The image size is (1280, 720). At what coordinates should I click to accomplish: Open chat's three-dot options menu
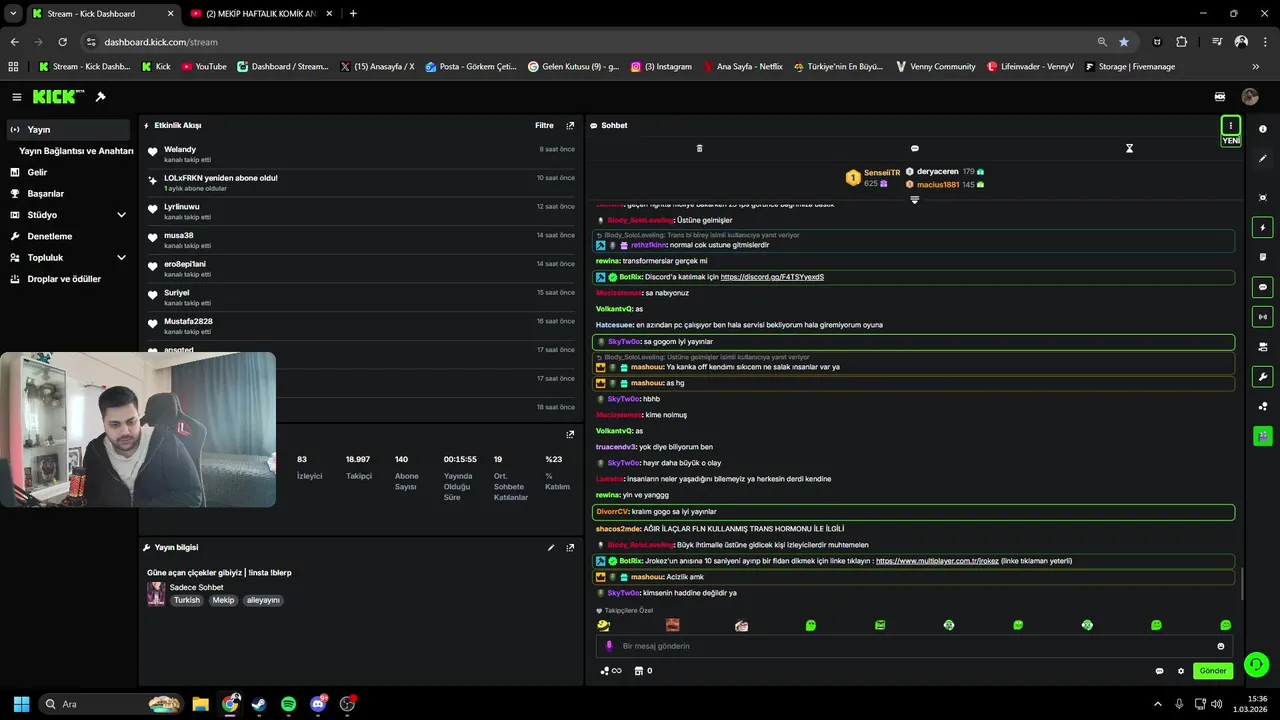pyautogui.click(x=1231, y=125)
